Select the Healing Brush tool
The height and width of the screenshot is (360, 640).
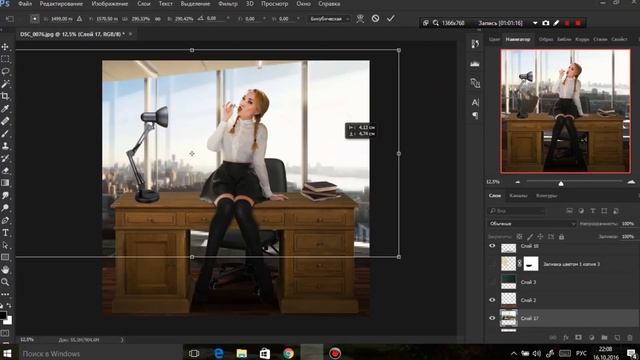click(x=5, y=121)
